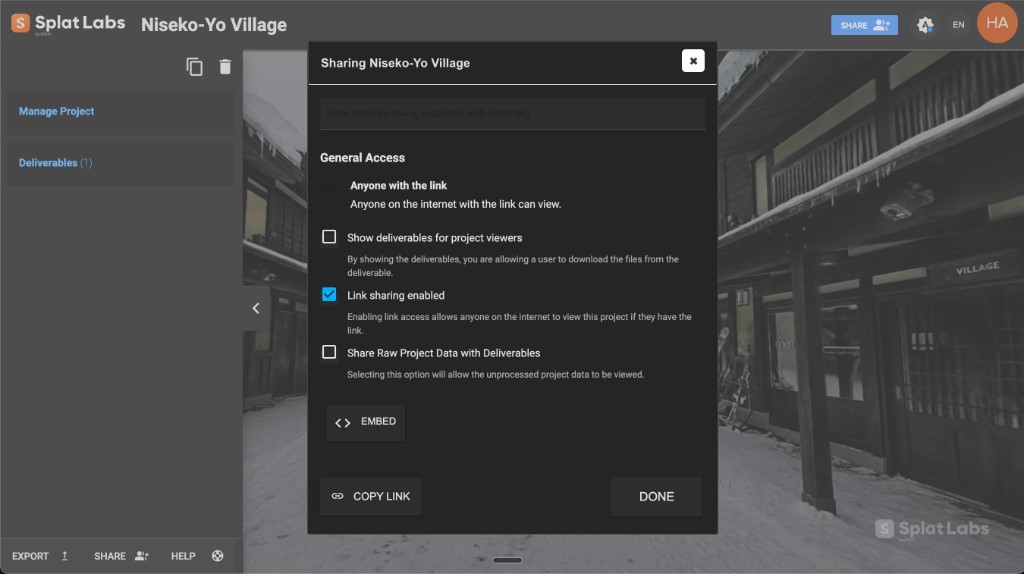This screenshot has width=1024, height=574.
Task: Open the EN language selector
Action: tap(958, 25)
